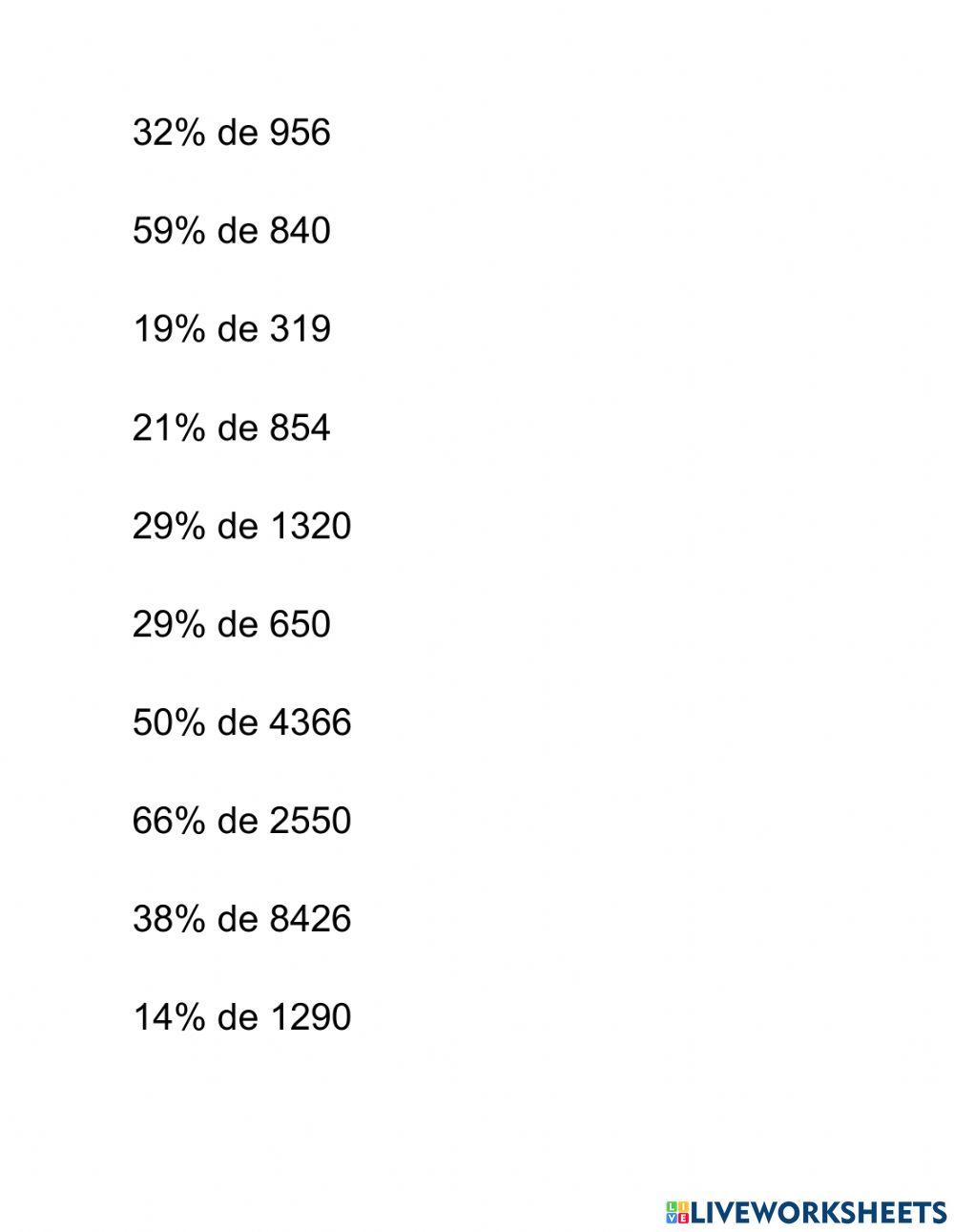Select the number 956
The width and height of the screenshot is (954, 1232).
coord(300,133)
